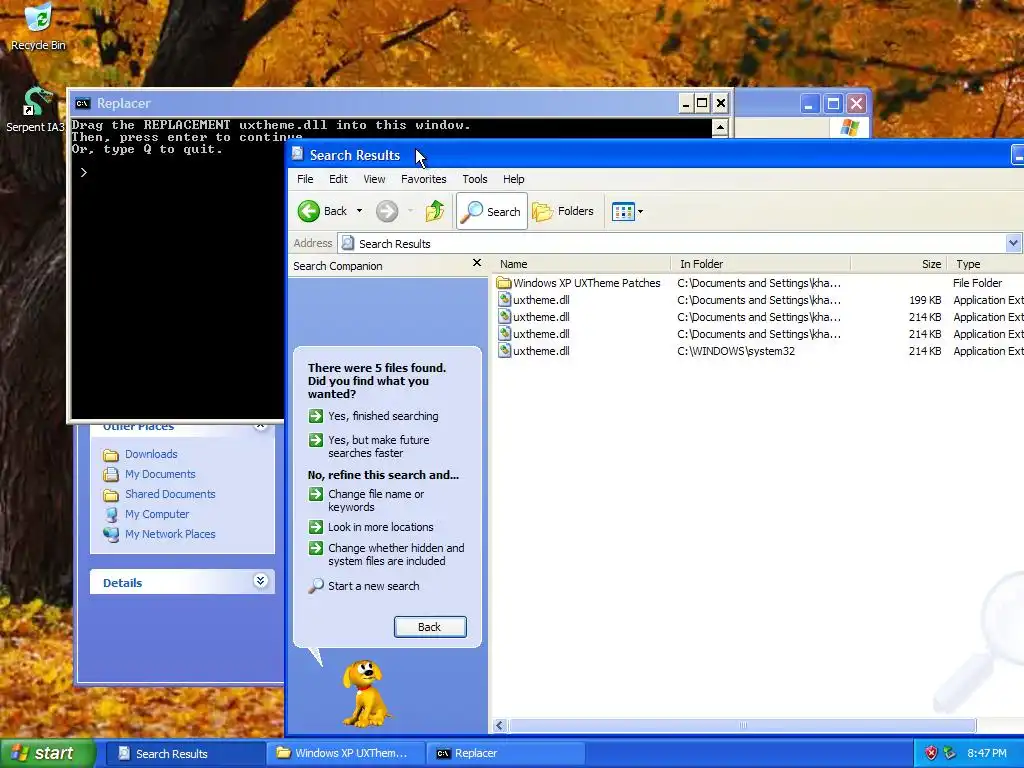Open My Documents in Other Places
Viewport: 1024px width, 768px height.
pos(160,474)
